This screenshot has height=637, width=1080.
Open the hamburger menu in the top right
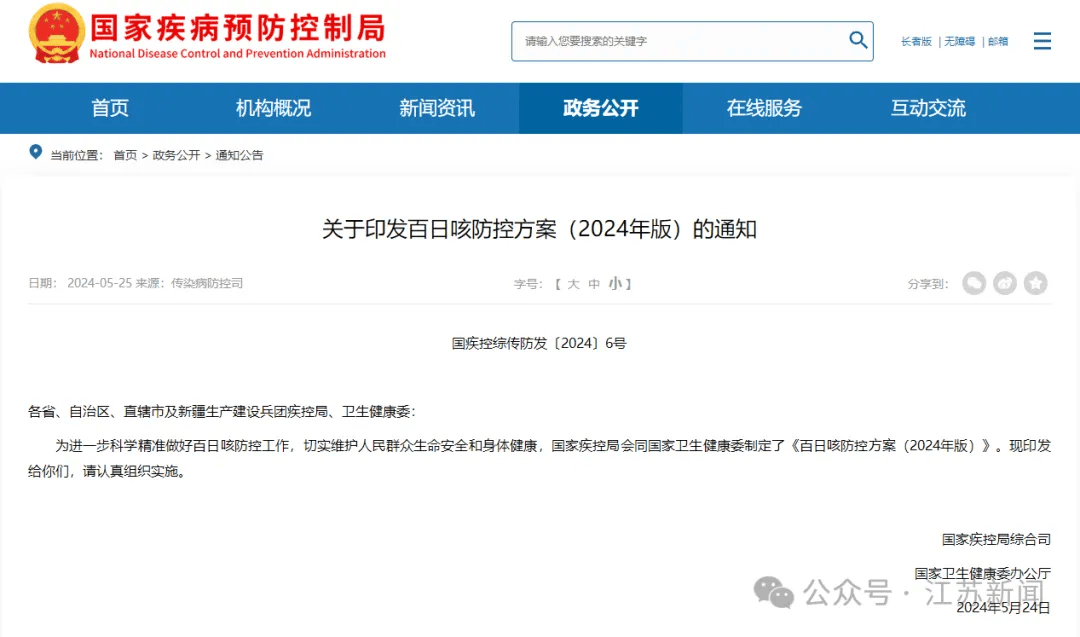1041,41
